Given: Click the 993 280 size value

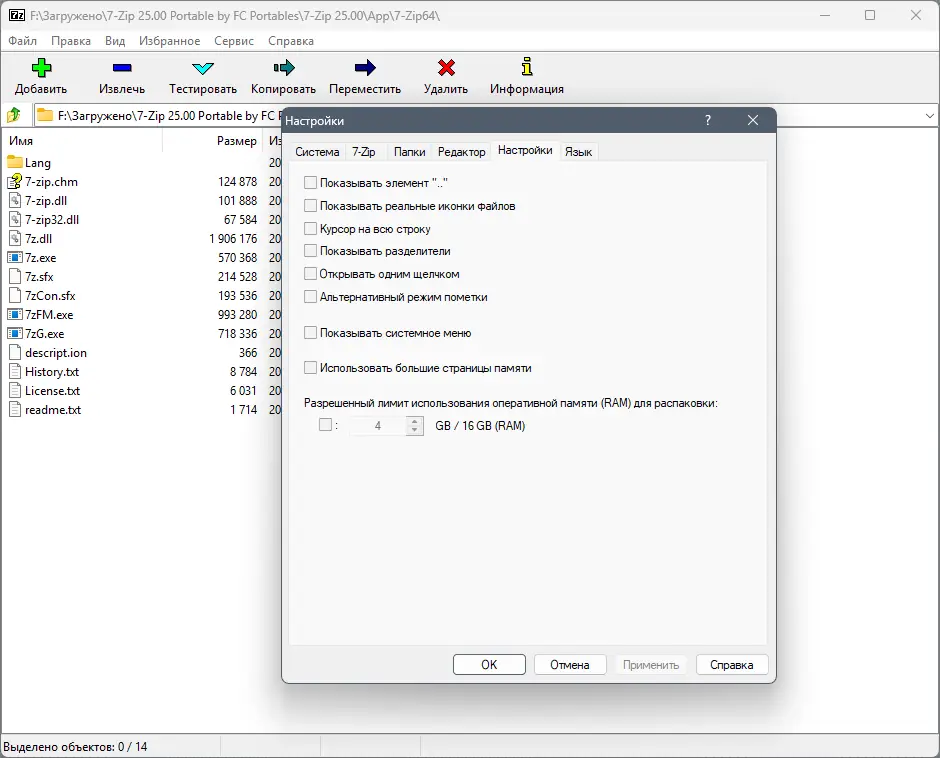Looking at the screenshot, I should click(237, 314).
